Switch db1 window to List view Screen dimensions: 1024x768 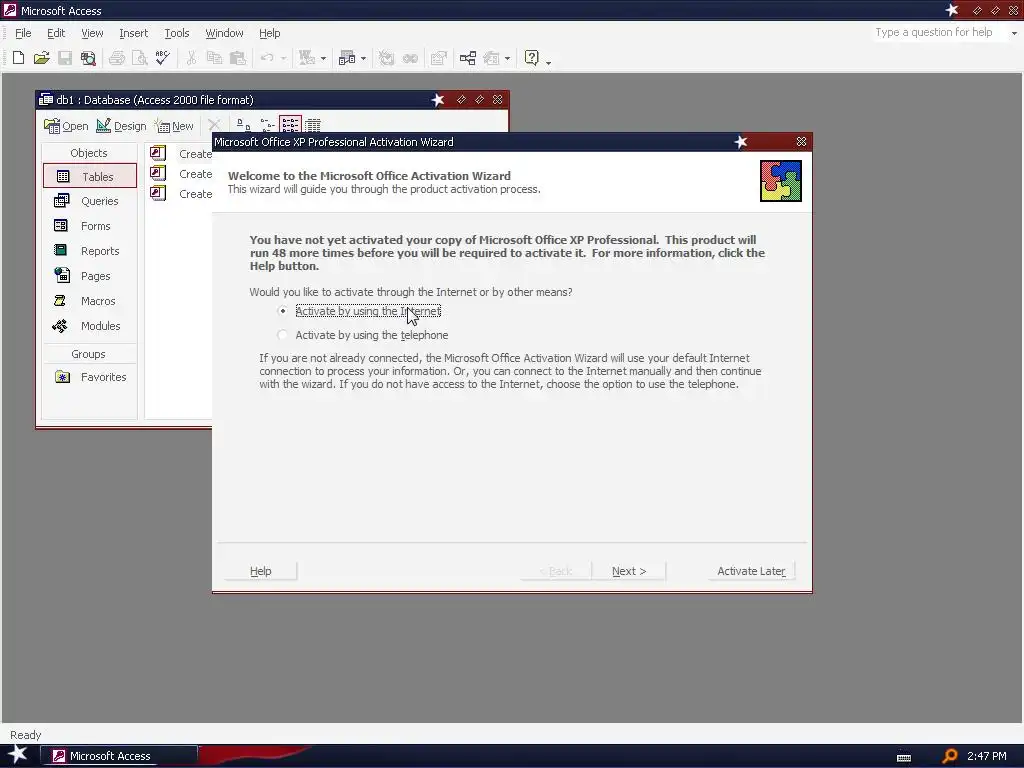pos(290,124)
